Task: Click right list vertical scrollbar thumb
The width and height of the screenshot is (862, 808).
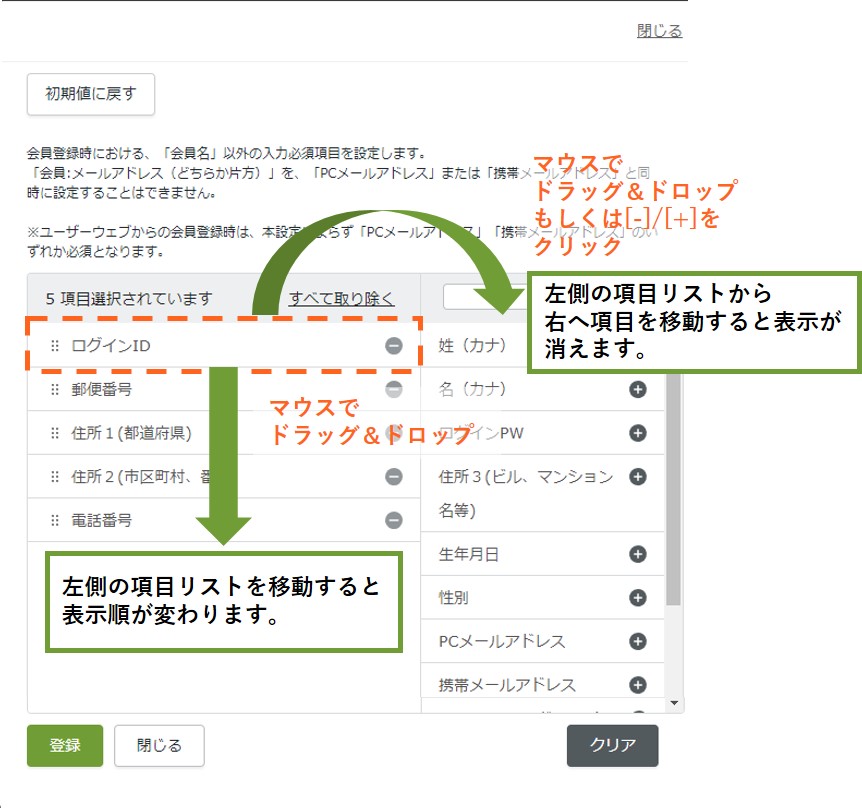Action: tap(673, 489)
